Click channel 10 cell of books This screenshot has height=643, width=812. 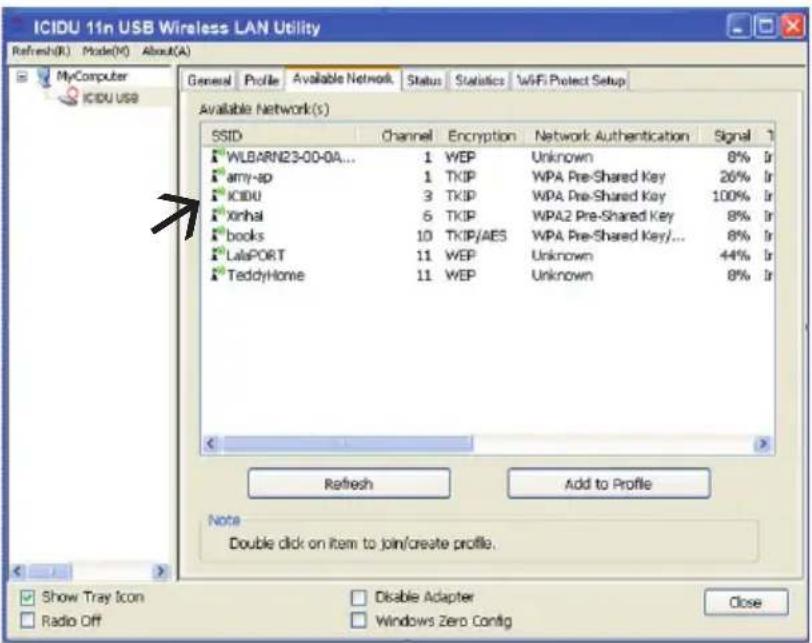pyautogui.click(x=424, y=235)
